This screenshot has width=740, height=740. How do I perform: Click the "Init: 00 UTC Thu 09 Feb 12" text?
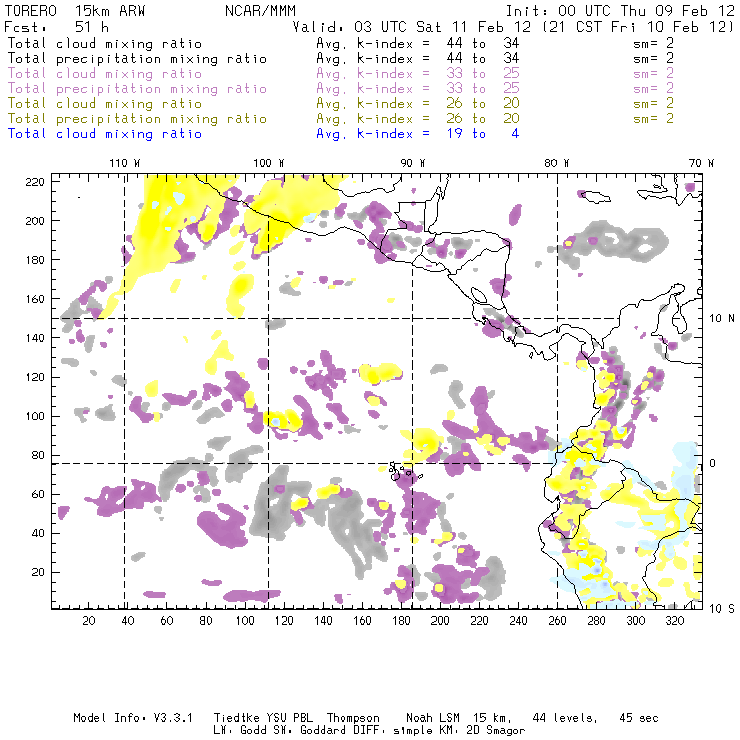(x=620, y=11)
